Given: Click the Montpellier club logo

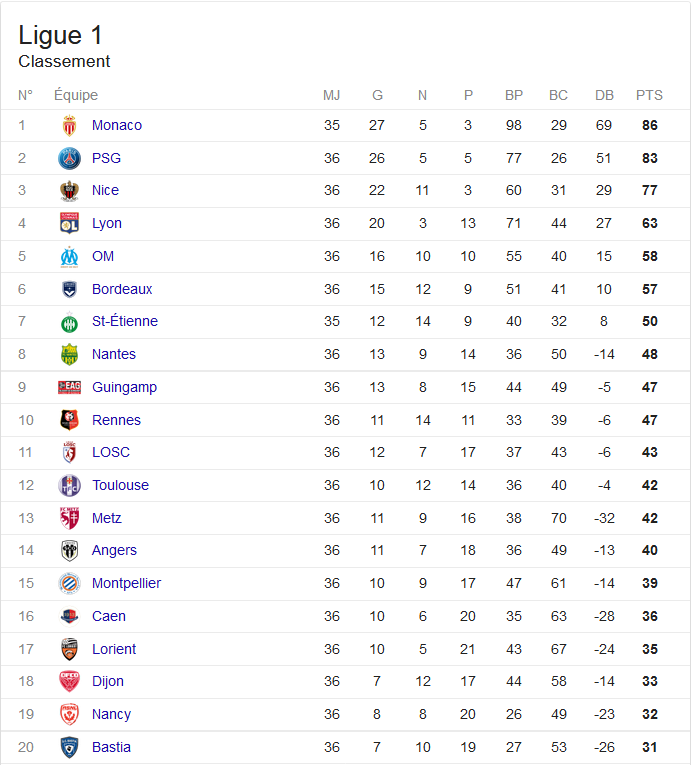Looking at the screenshot, I should tap(69, 584).
